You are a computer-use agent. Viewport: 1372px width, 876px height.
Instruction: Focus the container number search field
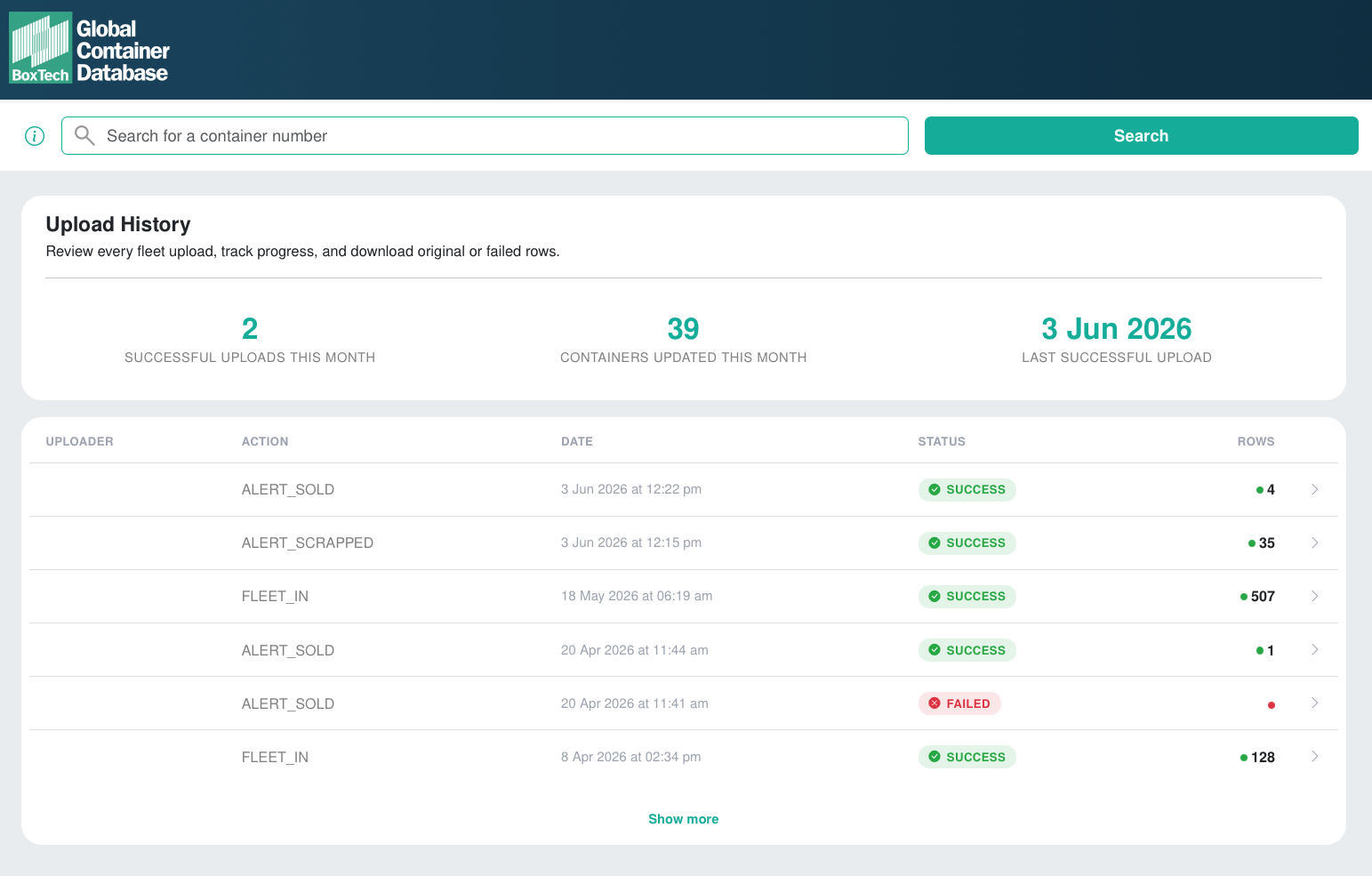(485, 135)
